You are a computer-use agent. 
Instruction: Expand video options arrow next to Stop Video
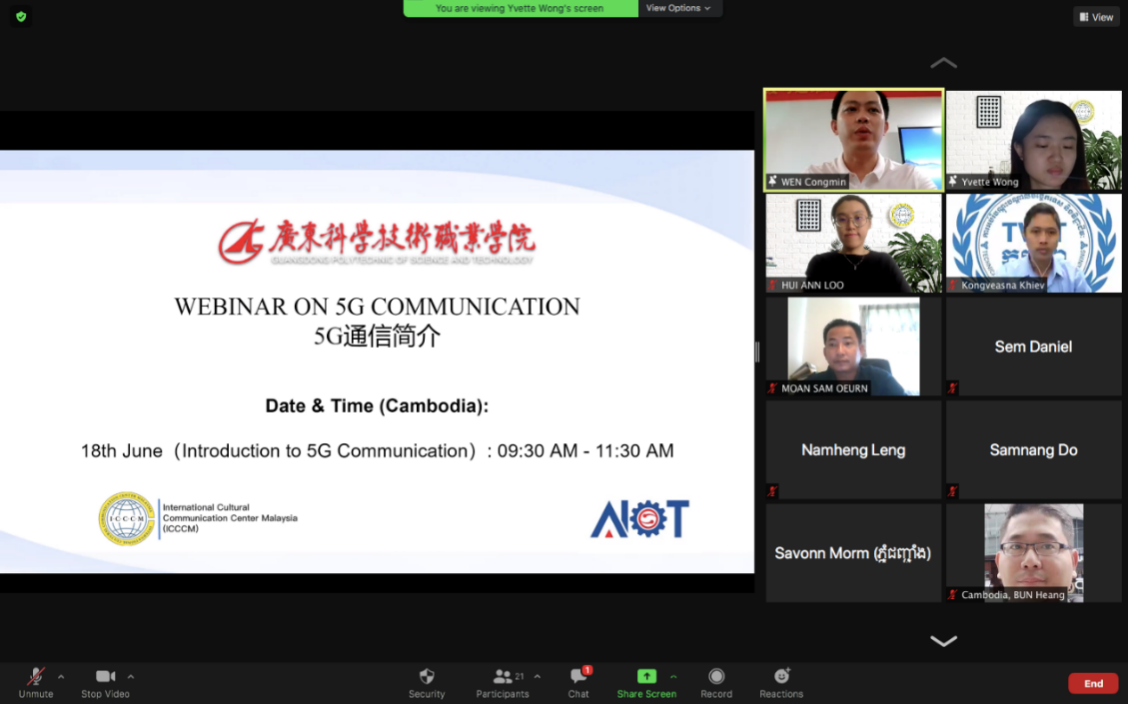coord(131,676)
